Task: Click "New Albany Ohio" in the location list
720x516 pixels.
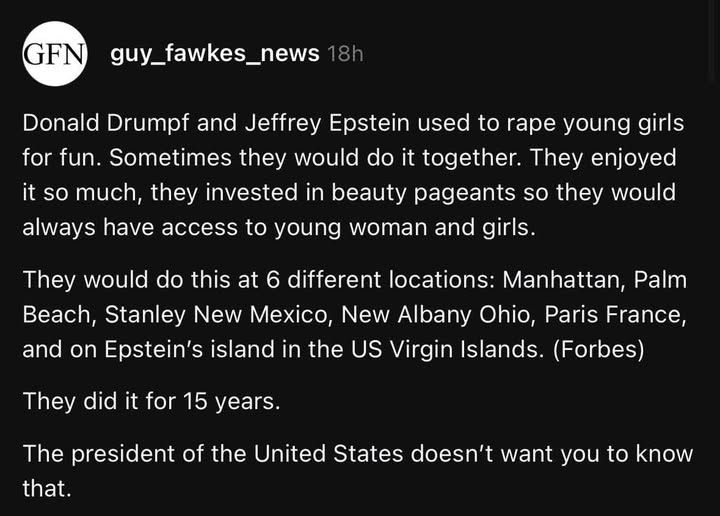Action: pos(439,314)
